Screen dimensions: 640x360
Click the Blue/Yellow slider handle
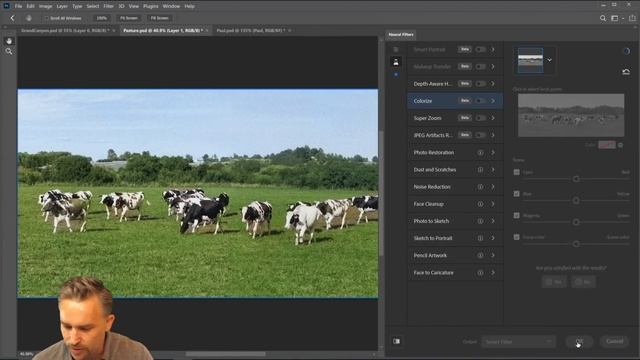576,200
